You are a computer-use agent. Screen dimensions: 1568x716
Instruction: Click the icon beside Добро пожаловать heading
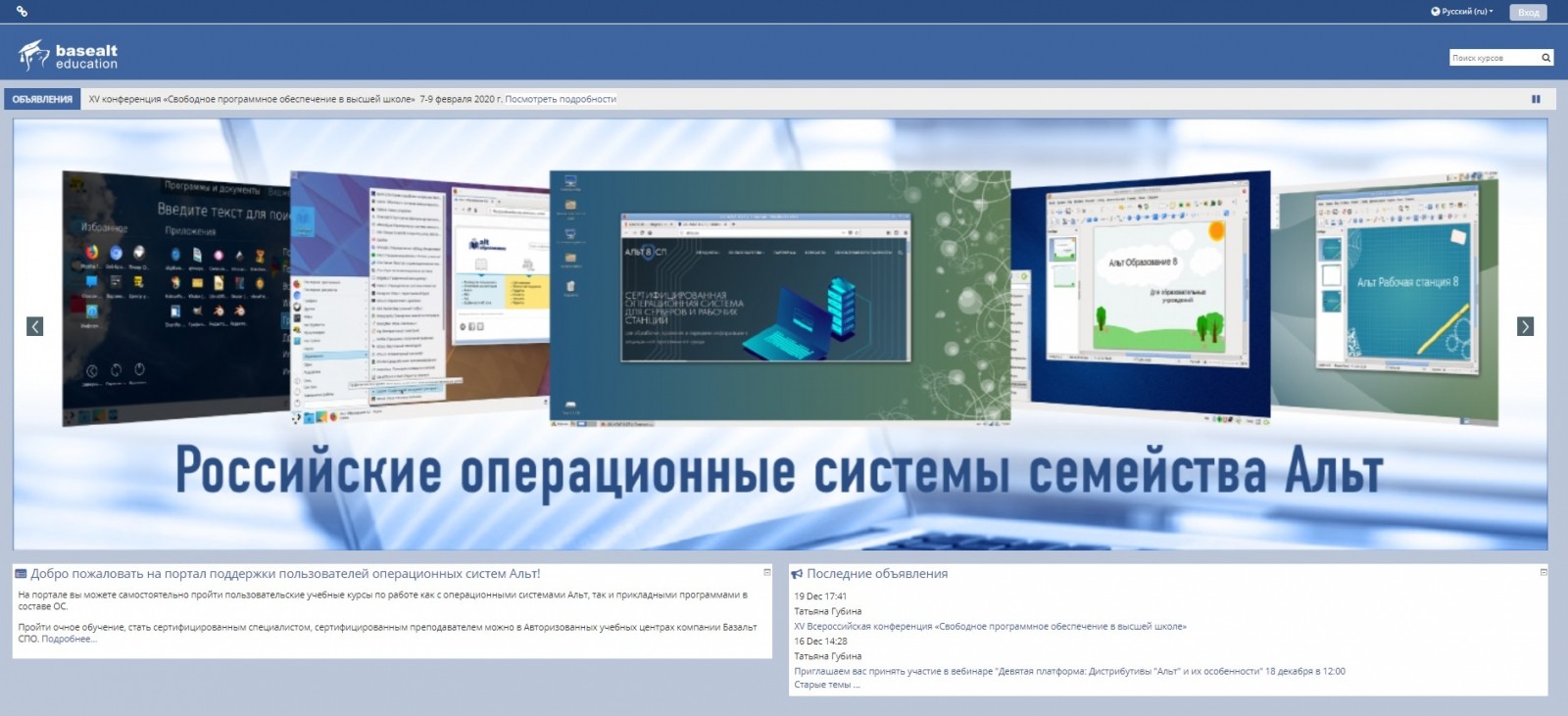pyautogui.click(x=21, y=574)
